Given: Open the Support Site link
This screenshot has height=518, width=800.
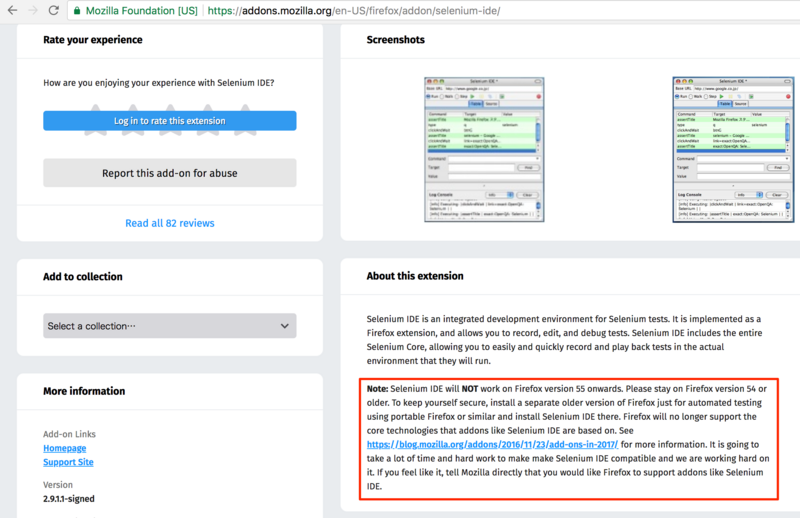Looking at the screenshot, I should coord(68,462).
